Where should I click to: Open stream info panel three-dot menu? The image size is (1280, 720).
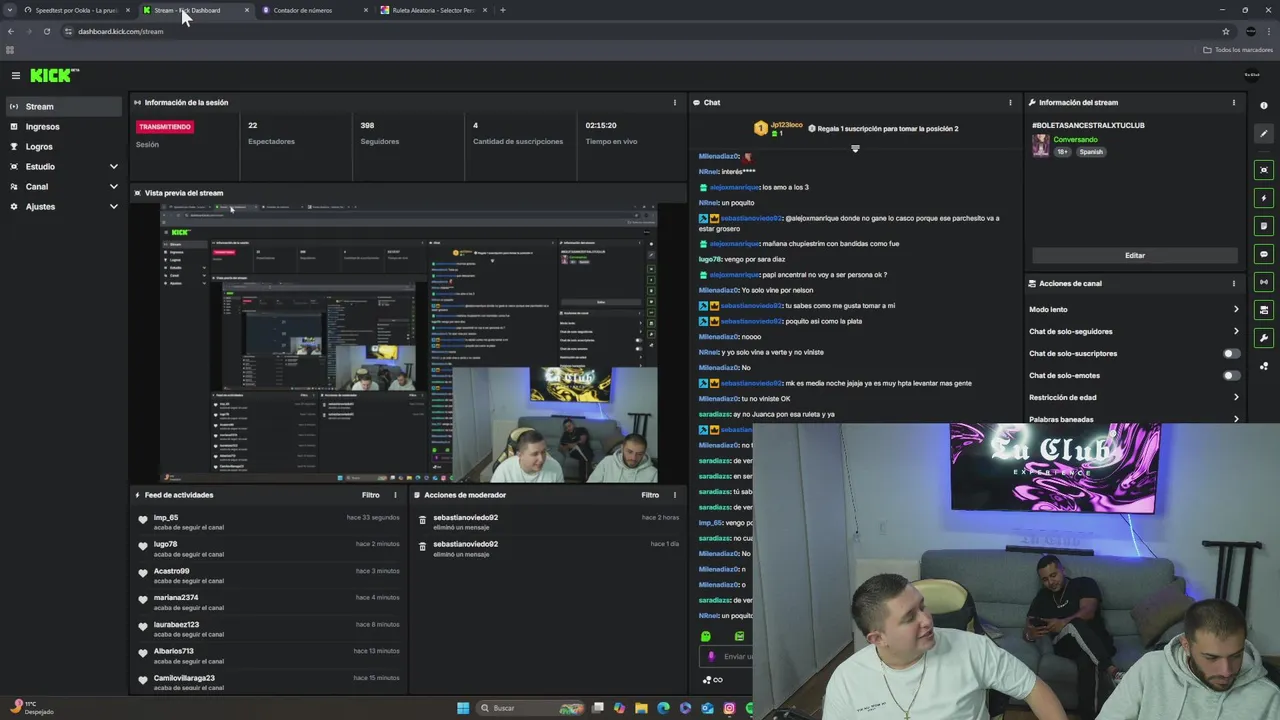(1233, 102)
